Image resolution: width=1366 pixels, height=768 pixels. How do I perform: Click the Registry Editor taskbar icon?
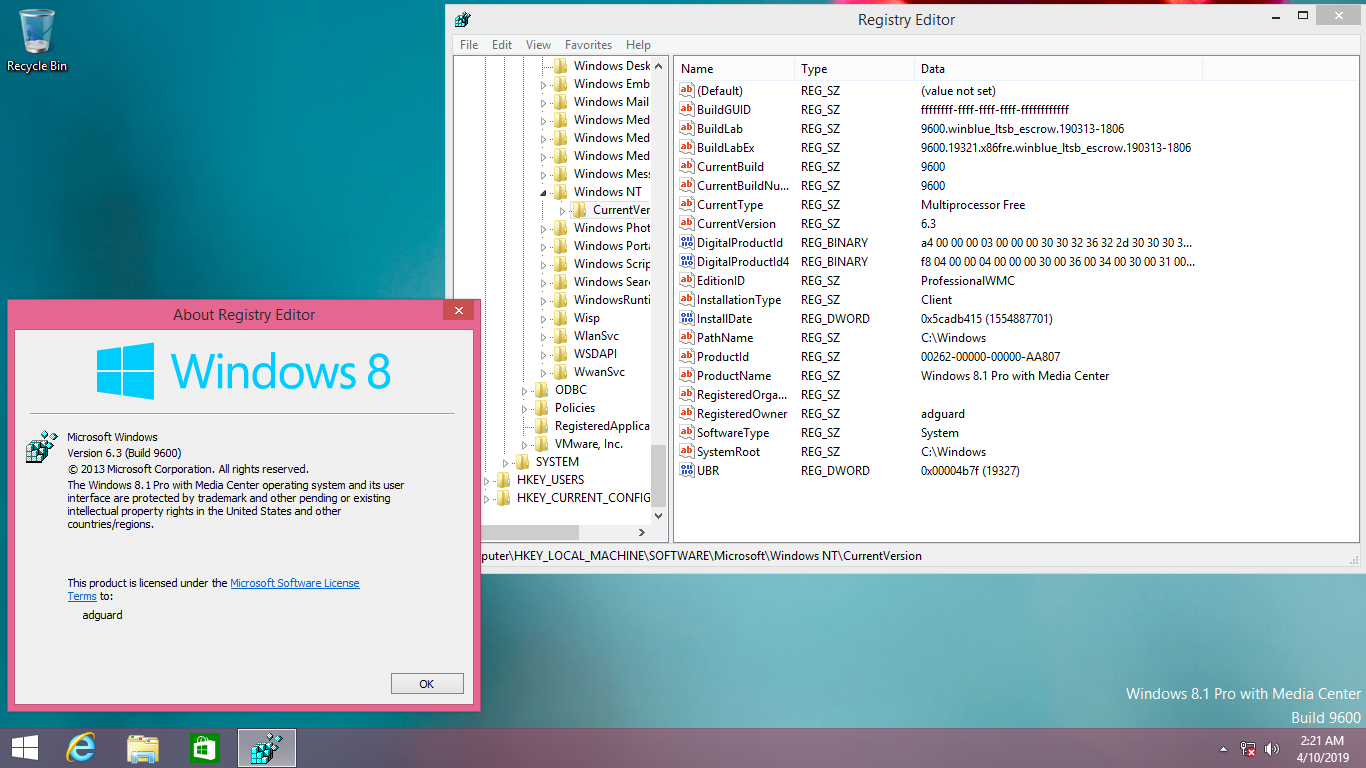click(267, 747)
